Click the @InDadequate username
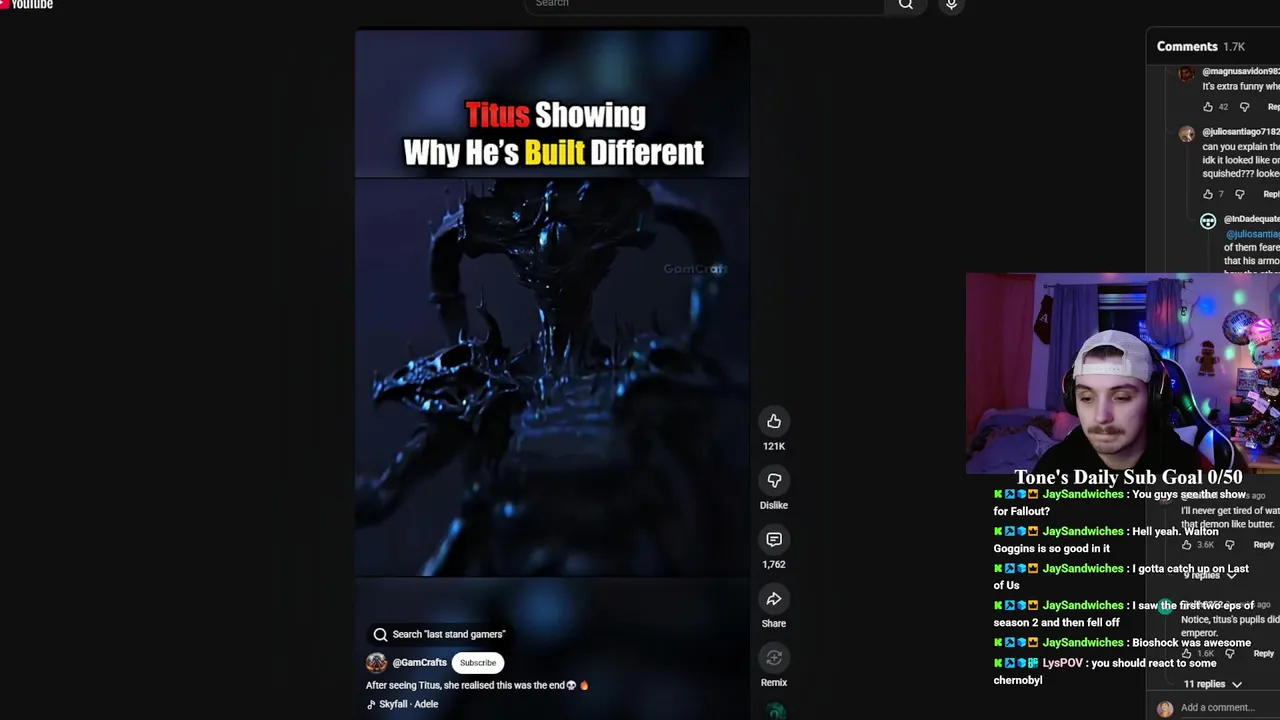Screen dimensions: 1280x720 pos(1251,219)
